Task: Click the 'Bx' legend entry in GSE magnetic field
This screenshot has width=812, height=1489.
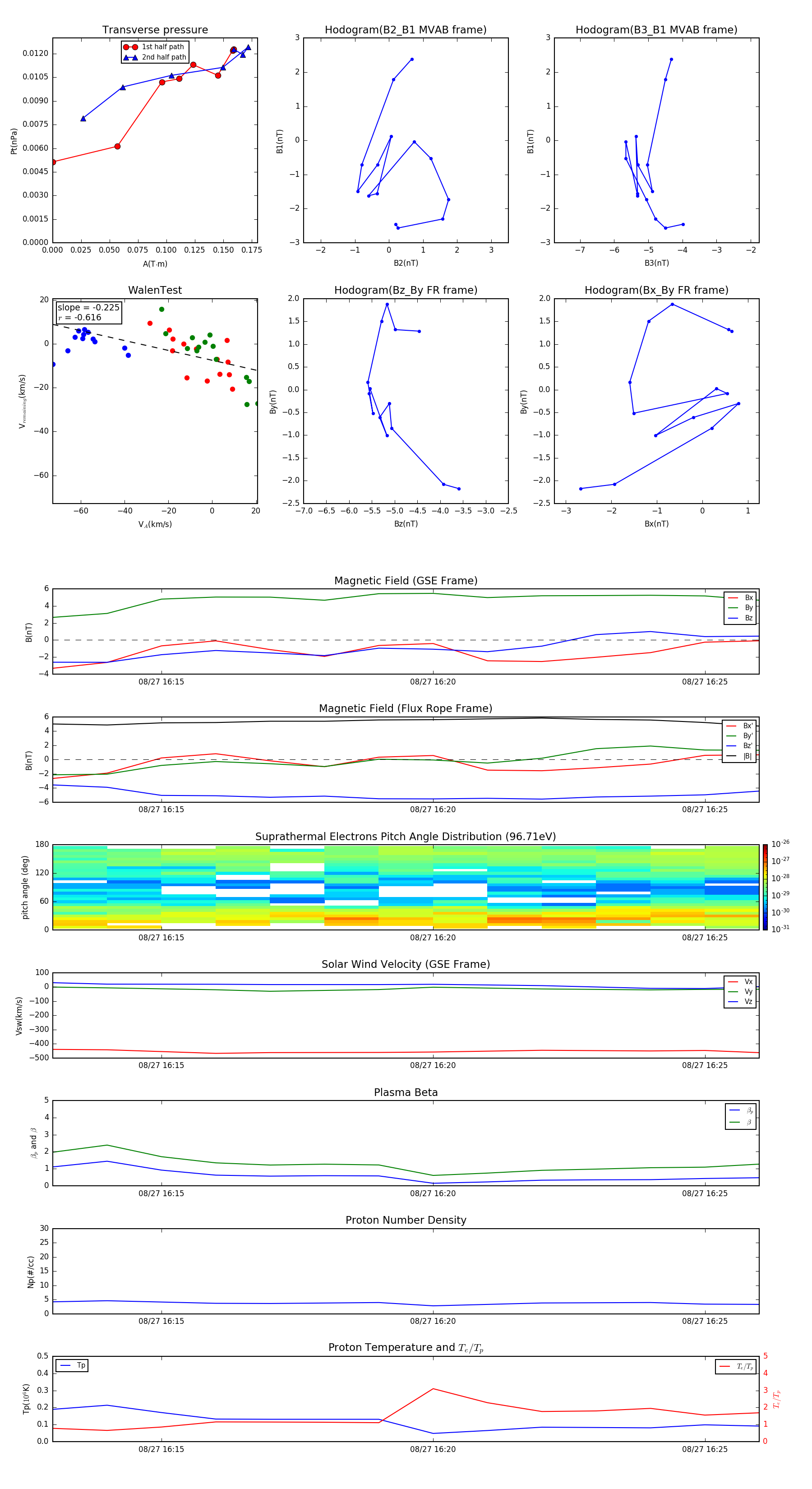Action: [x=740, y=598]
